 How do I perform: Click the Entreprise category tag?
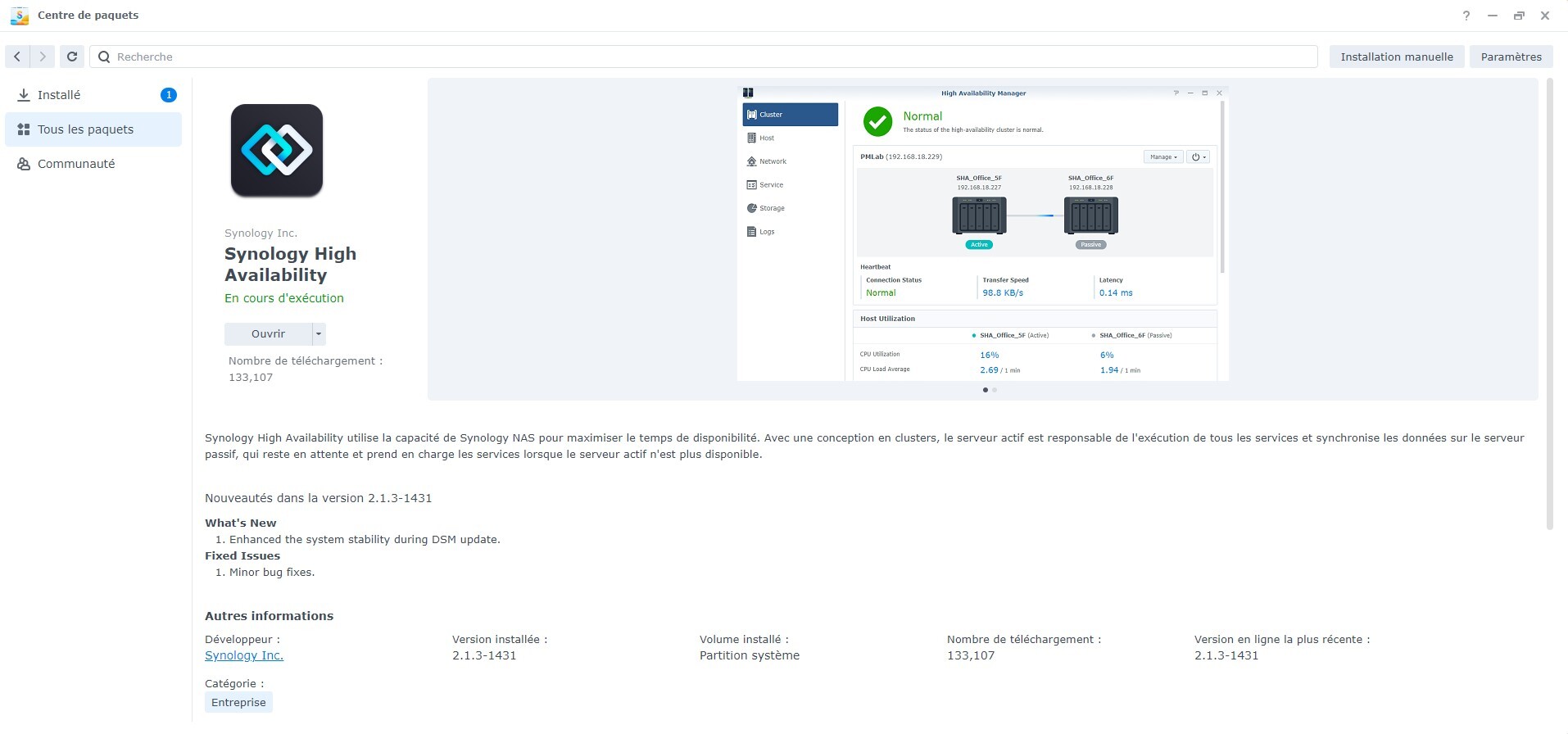(238, 702)
